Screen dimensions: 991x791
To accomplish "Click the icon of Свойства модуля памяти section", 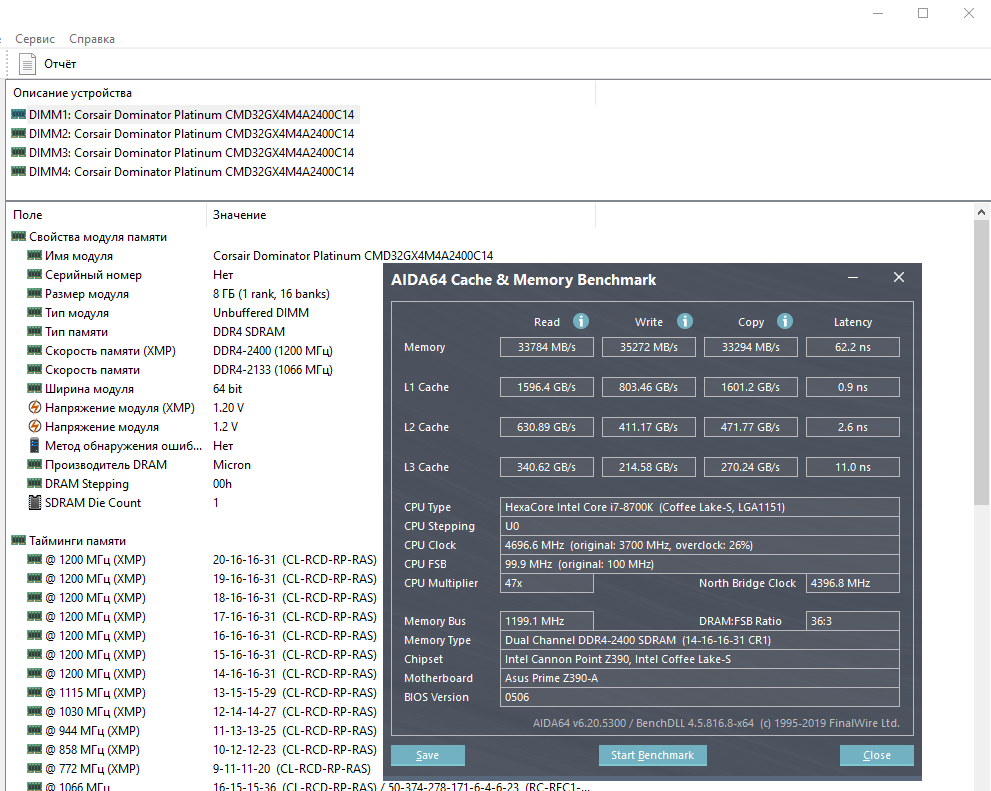I will click(x=18, y=236).
